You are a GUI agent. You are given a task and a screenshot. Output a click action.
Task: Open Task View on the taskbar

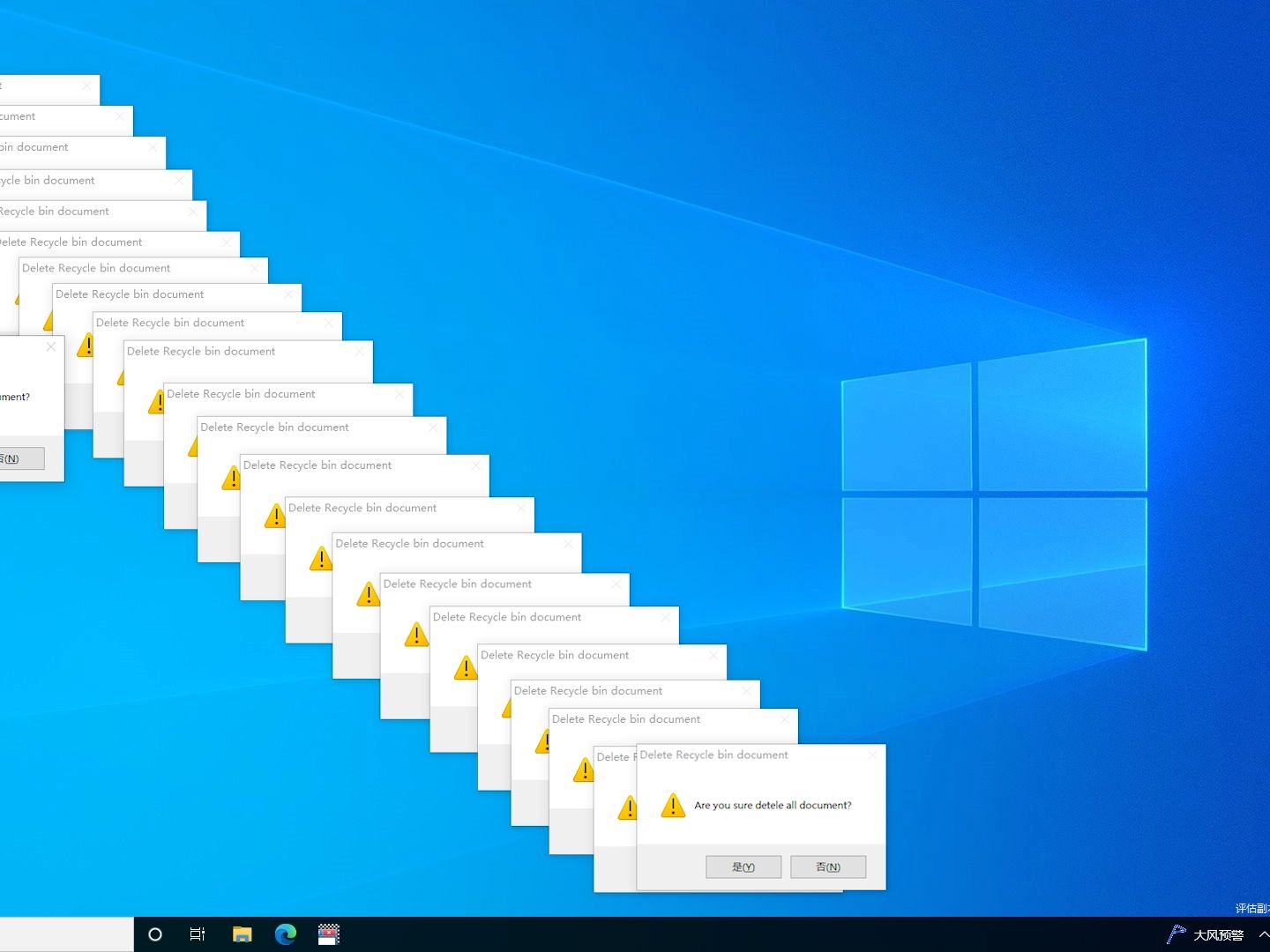[x=198, y=934]
